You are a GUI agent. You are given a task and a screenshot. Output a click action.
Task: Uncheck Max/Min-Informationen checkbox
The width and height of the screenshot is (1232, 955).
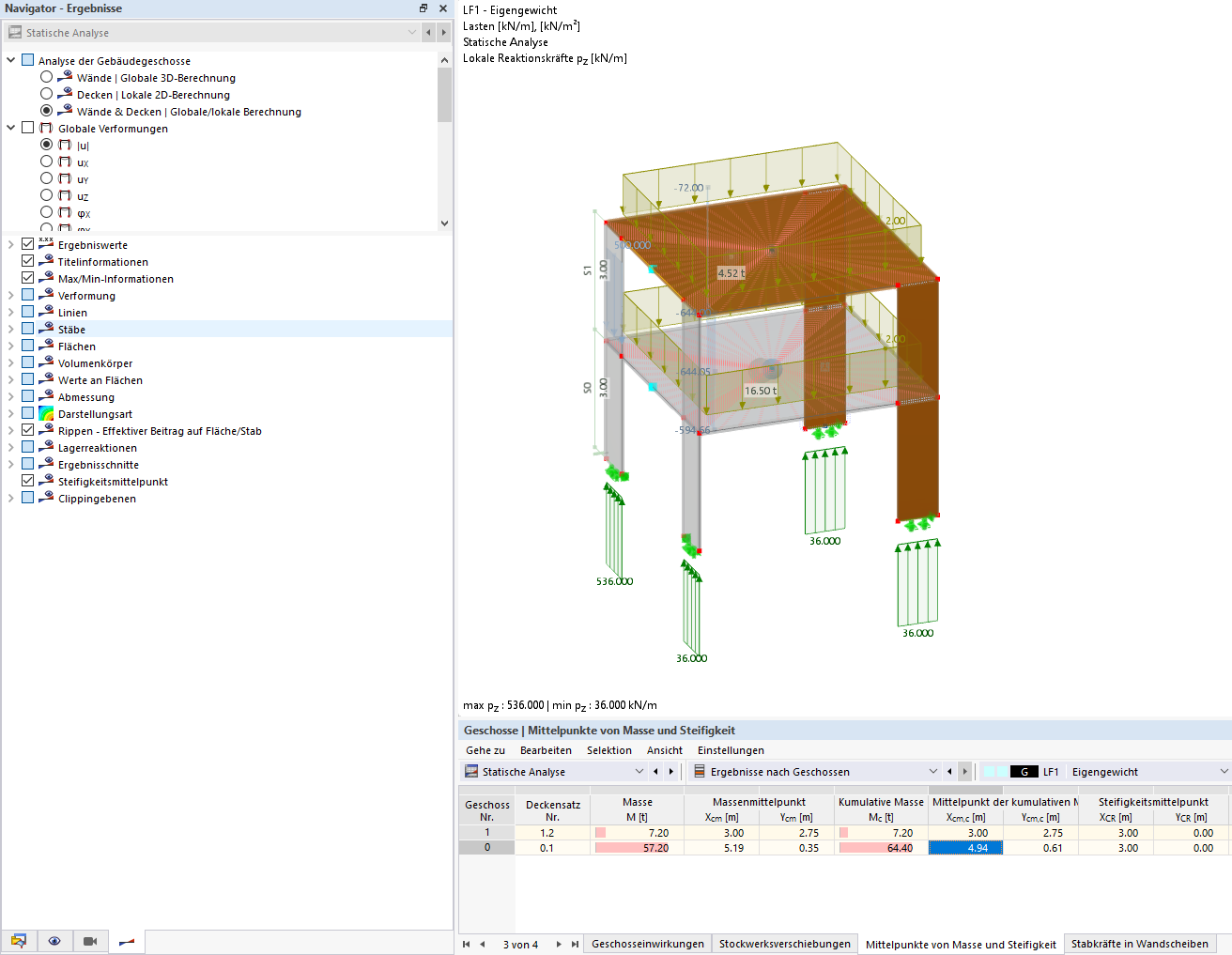coord(27,278)
